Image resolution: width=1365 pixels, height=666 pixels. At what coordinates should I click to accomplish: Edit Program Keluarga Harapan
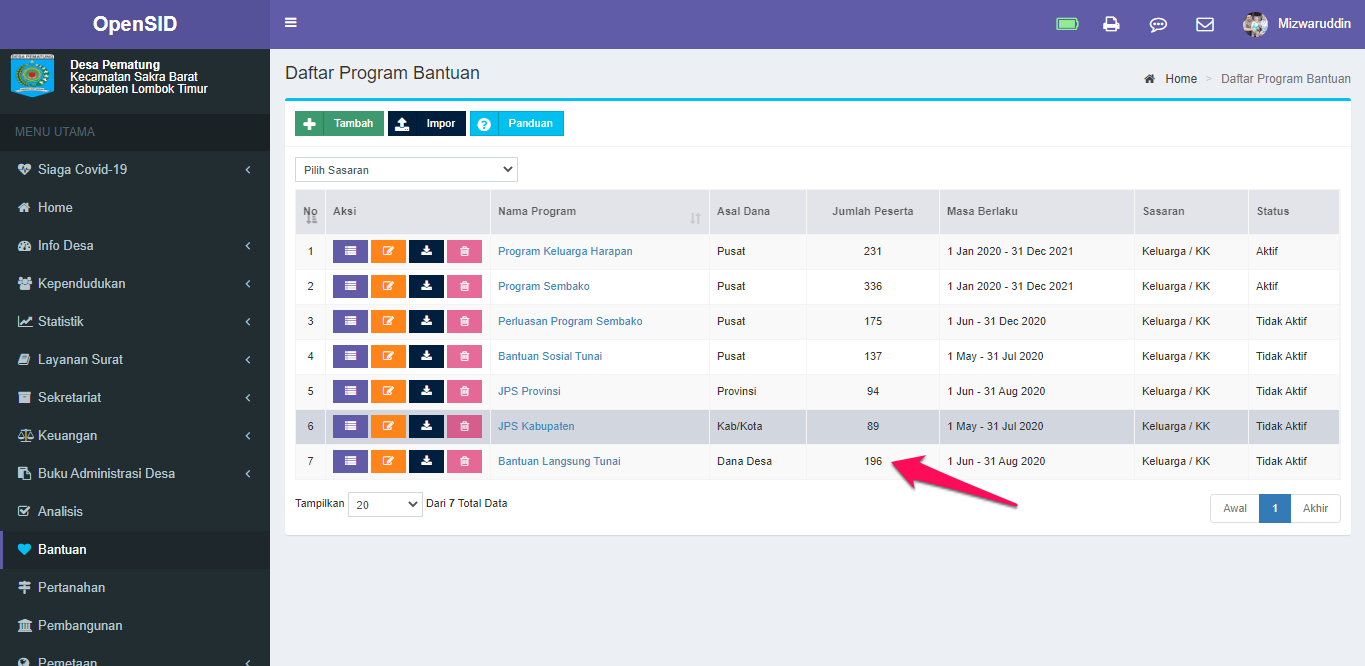(x=388, y=252)
